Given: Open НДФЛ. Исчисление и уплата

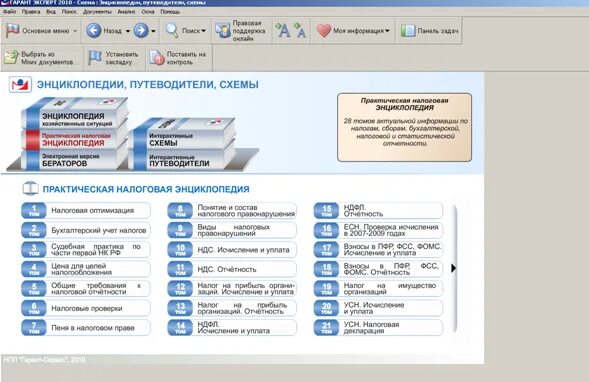Looking at the screenshot, I should [232, 328].
